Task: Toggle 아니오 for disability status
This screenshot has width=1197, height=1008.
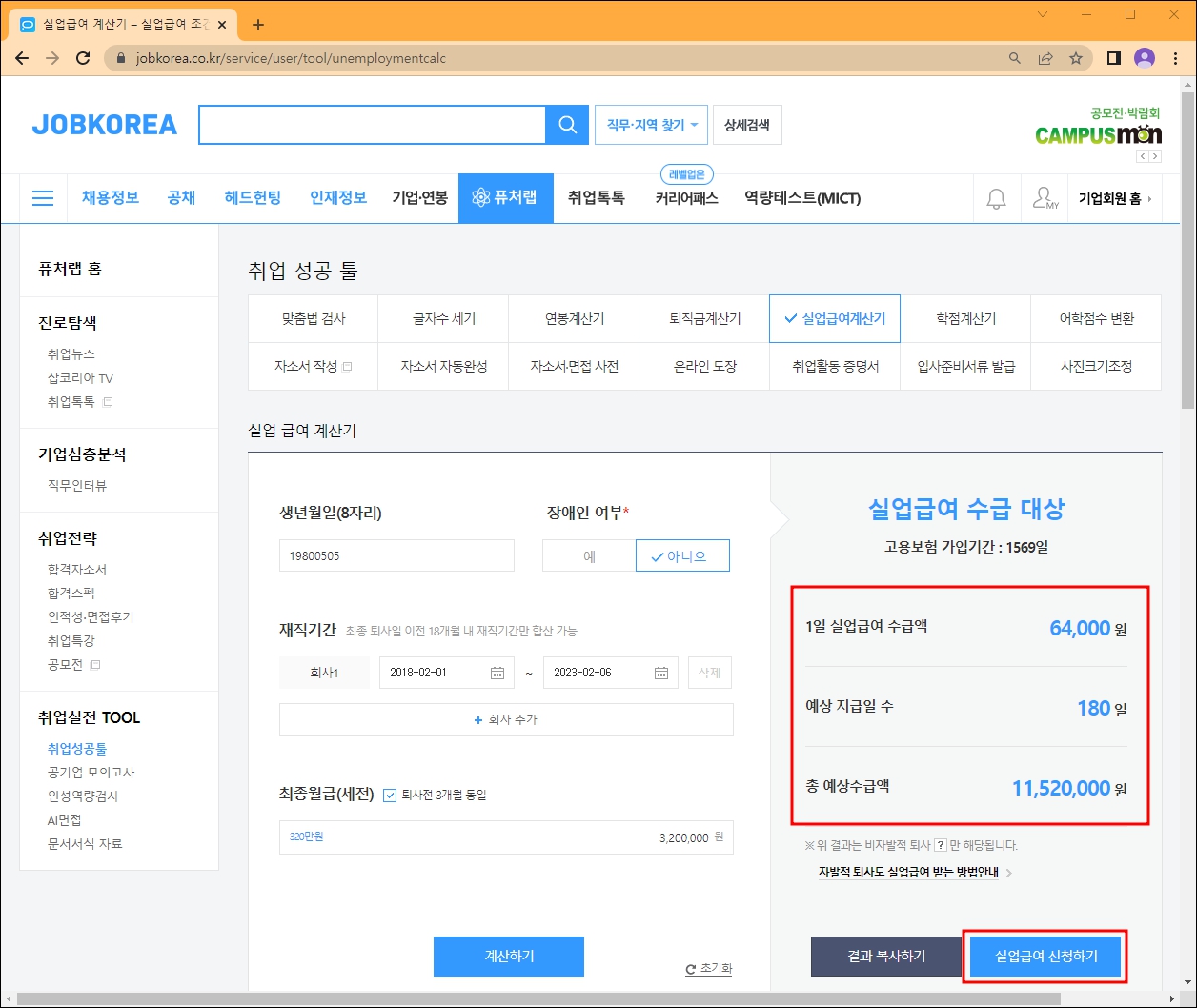Action: point(682,555)
